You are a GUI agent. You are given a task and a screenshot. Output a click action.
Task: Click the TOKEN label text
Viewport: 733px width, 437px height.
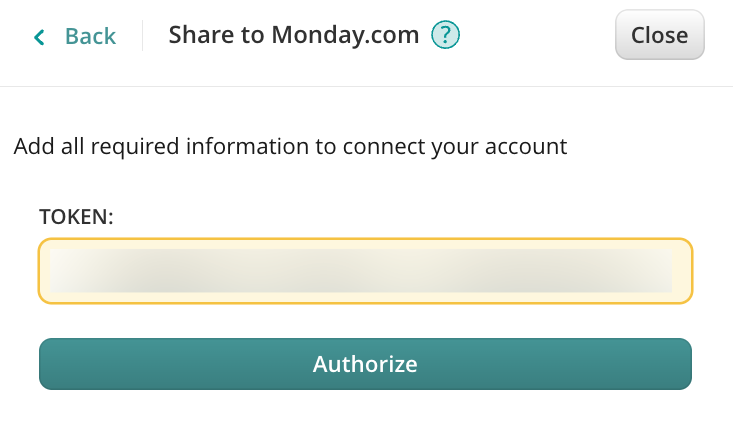(x=76, y=216)
